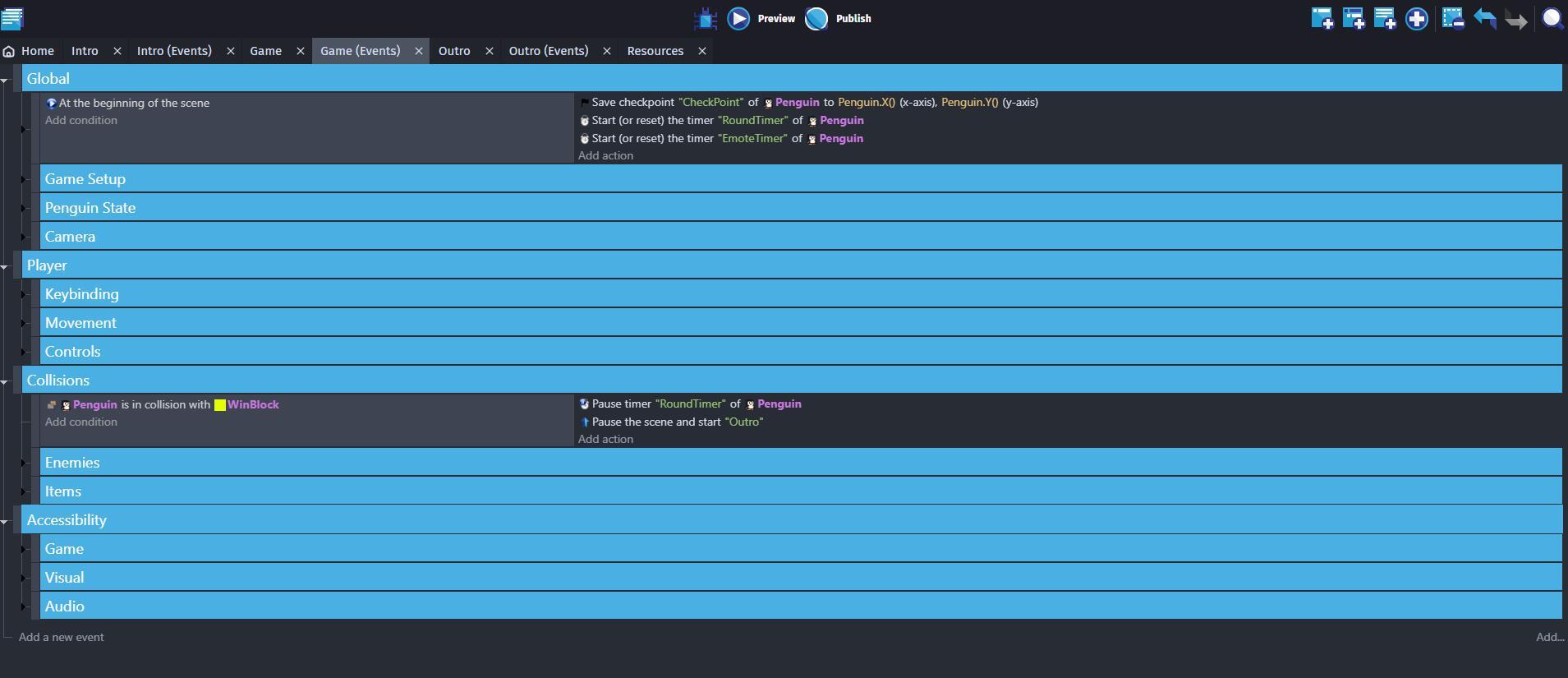
Task: Collapse the Accessibility group arrow
Action: pos(5,521)
